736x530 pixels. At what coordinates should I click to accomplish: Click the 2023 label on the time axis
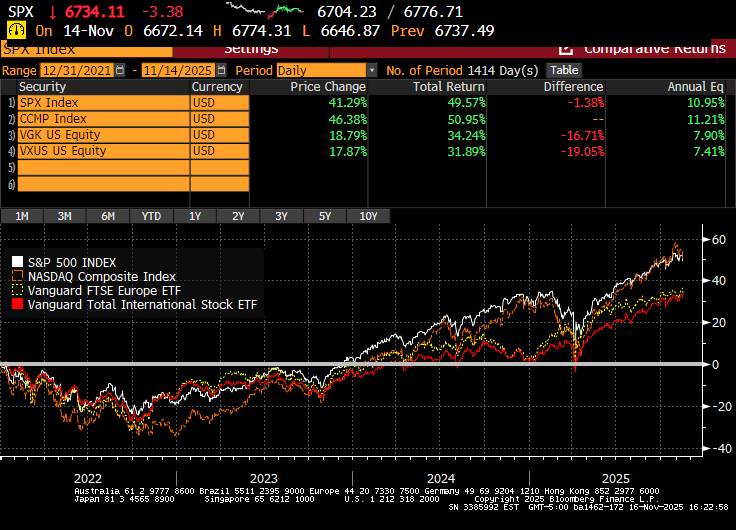click(264, 478)
